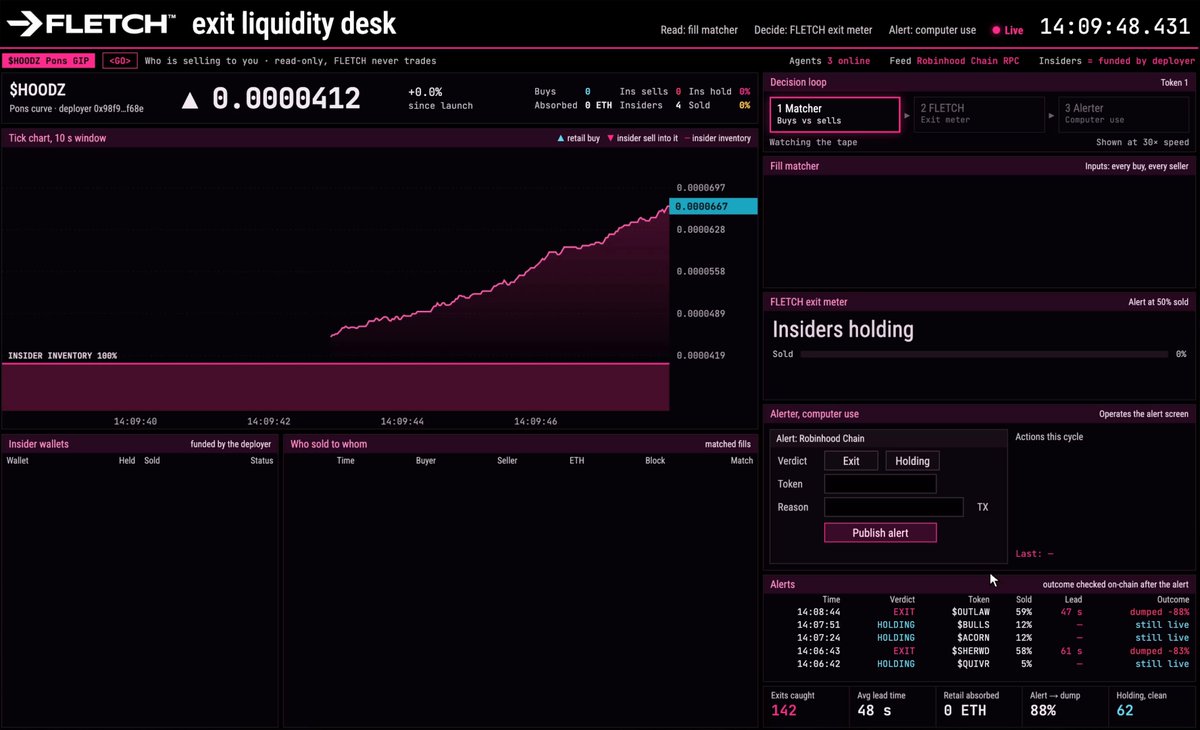Viewport: 1200px width, 730px height.
Task: Select the $ACORN alert row token
Action: pos(974,638)
